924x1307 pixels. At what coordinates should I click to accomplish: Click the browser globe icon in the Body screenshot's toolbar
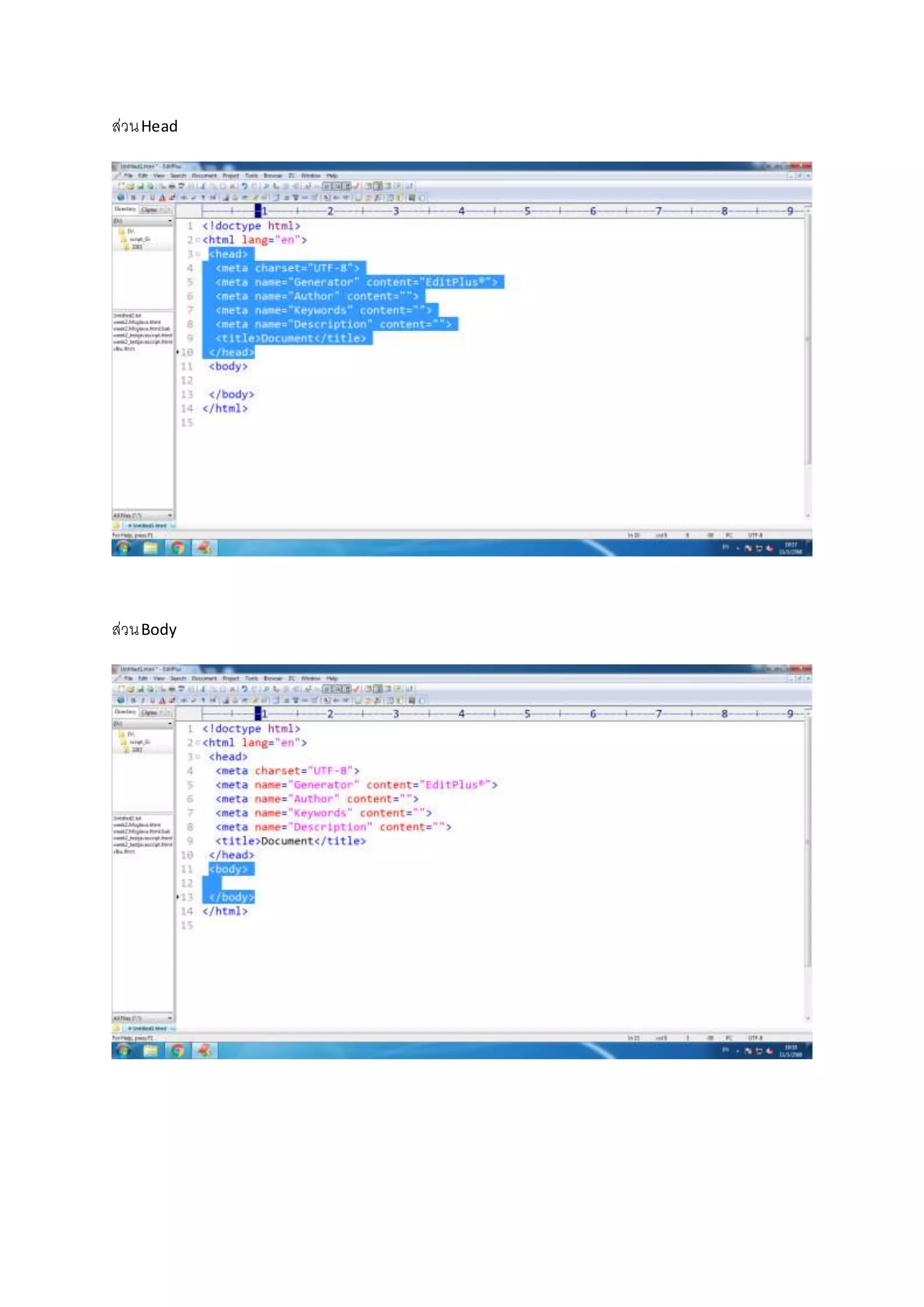pos(120,700)
